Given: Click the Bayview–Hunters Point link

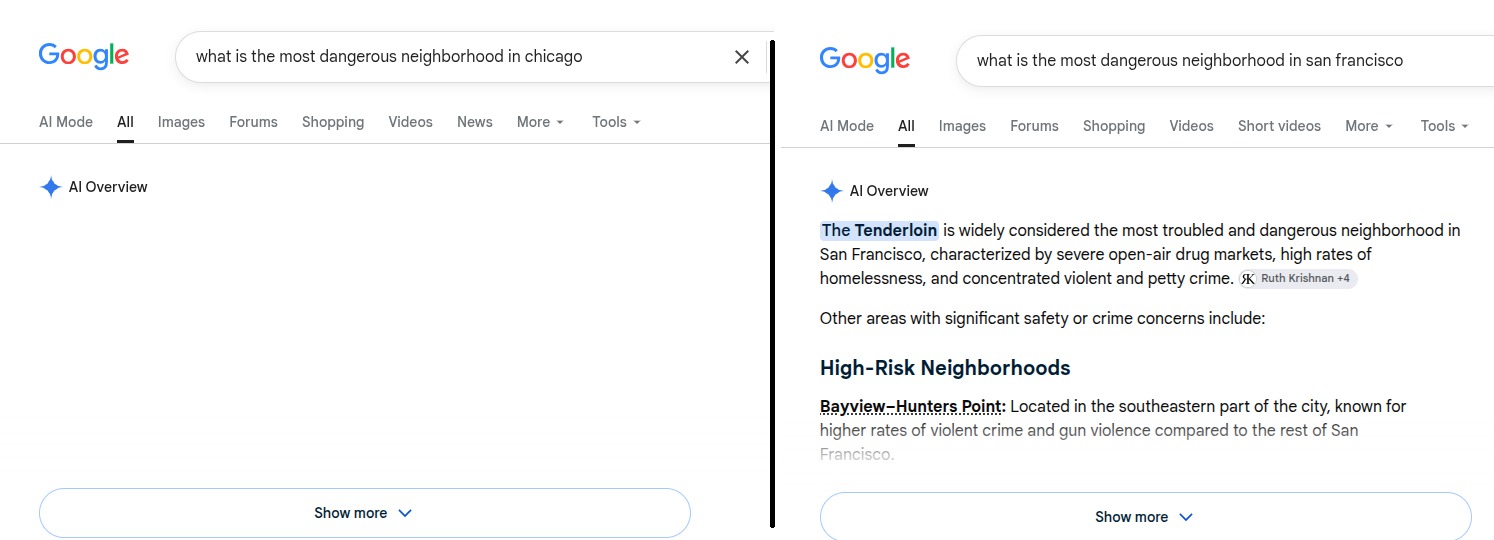Looking at the screenshot, I should point(911,407).
